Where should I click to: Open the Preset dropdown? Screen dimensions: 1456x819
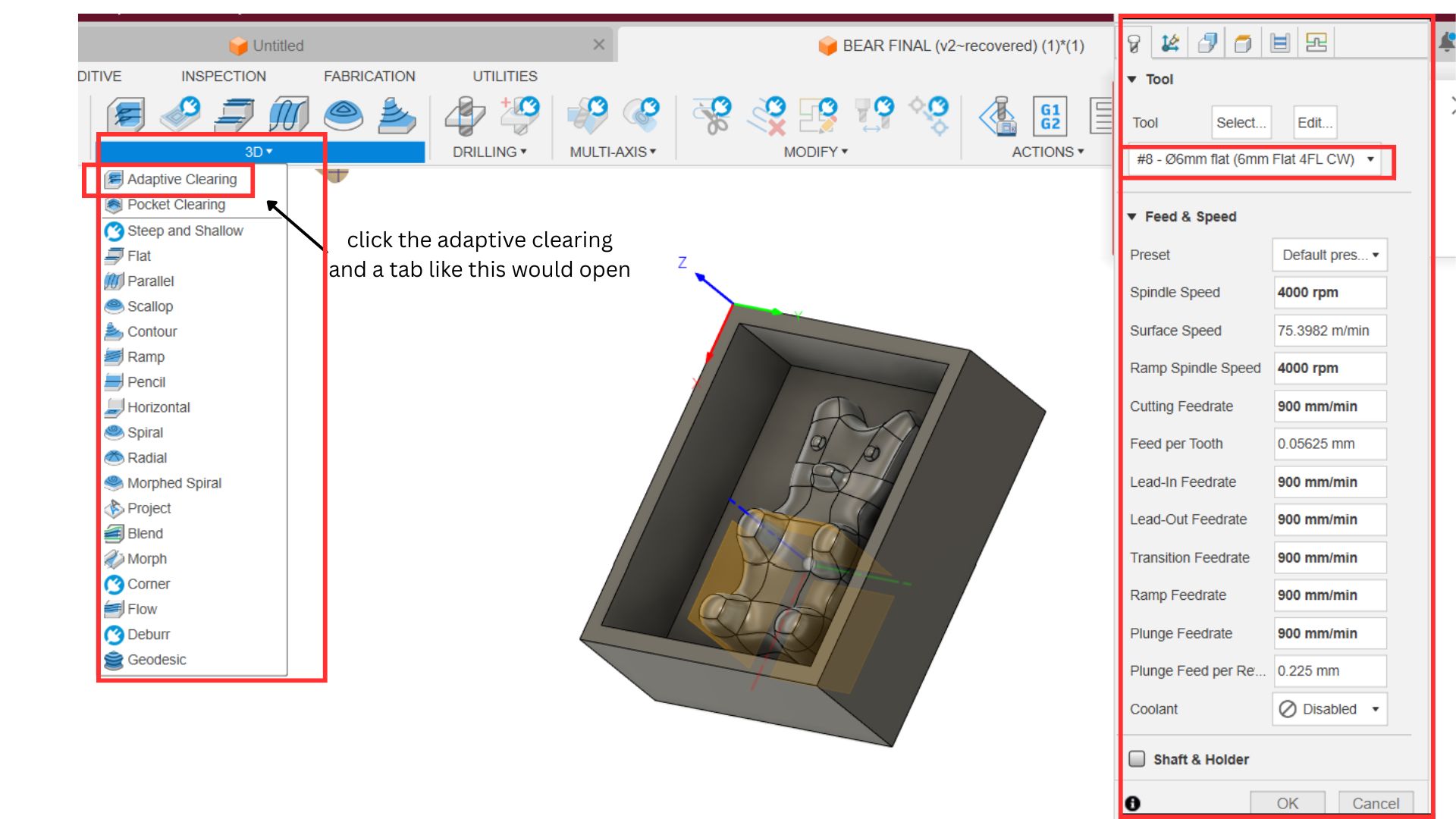1330,255
